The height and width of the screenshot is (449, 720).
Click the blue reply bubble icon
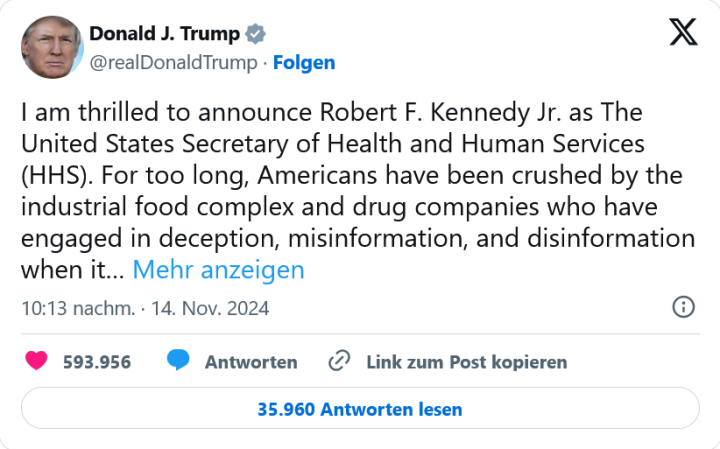coord(179,361)
